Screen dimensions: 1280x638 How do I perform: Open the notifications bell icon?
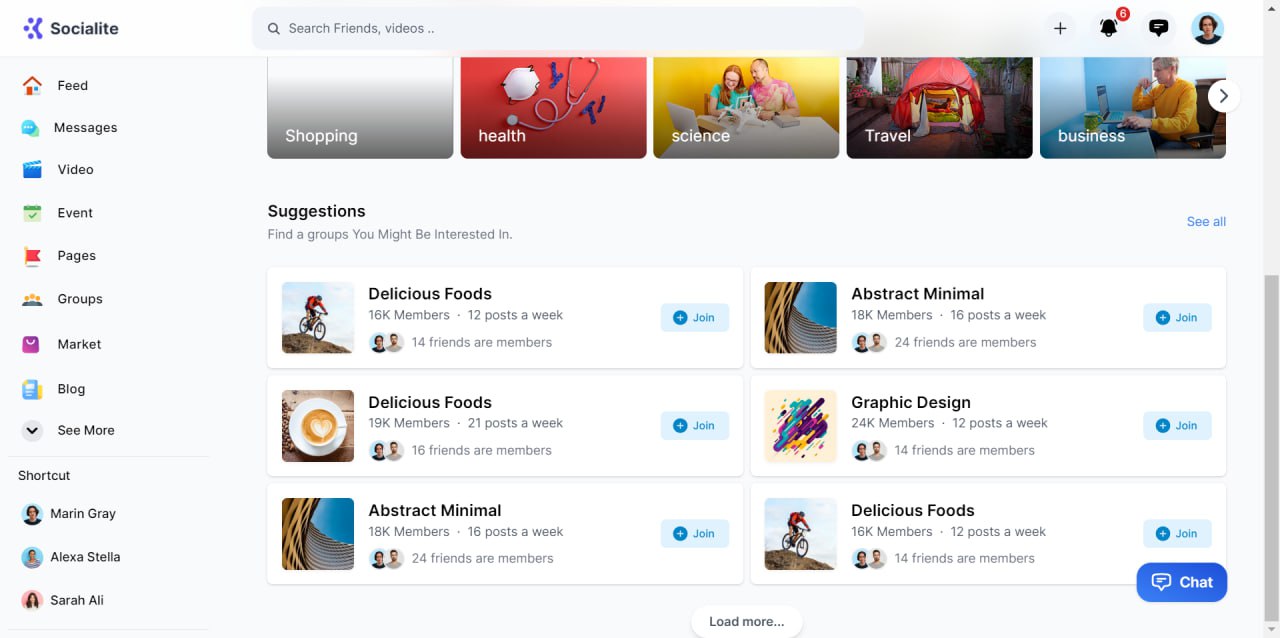click(x=1108, y=28)
